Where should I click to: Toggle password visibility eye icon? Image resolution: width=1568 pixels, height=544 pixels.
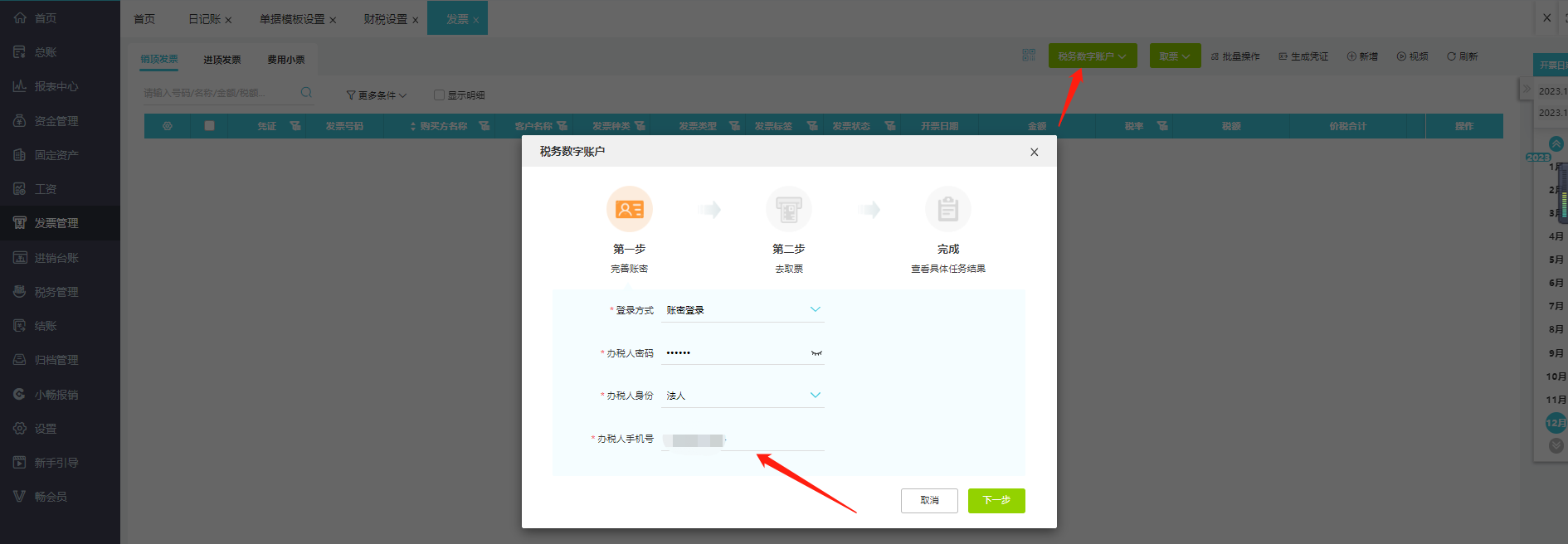point(816,353)
